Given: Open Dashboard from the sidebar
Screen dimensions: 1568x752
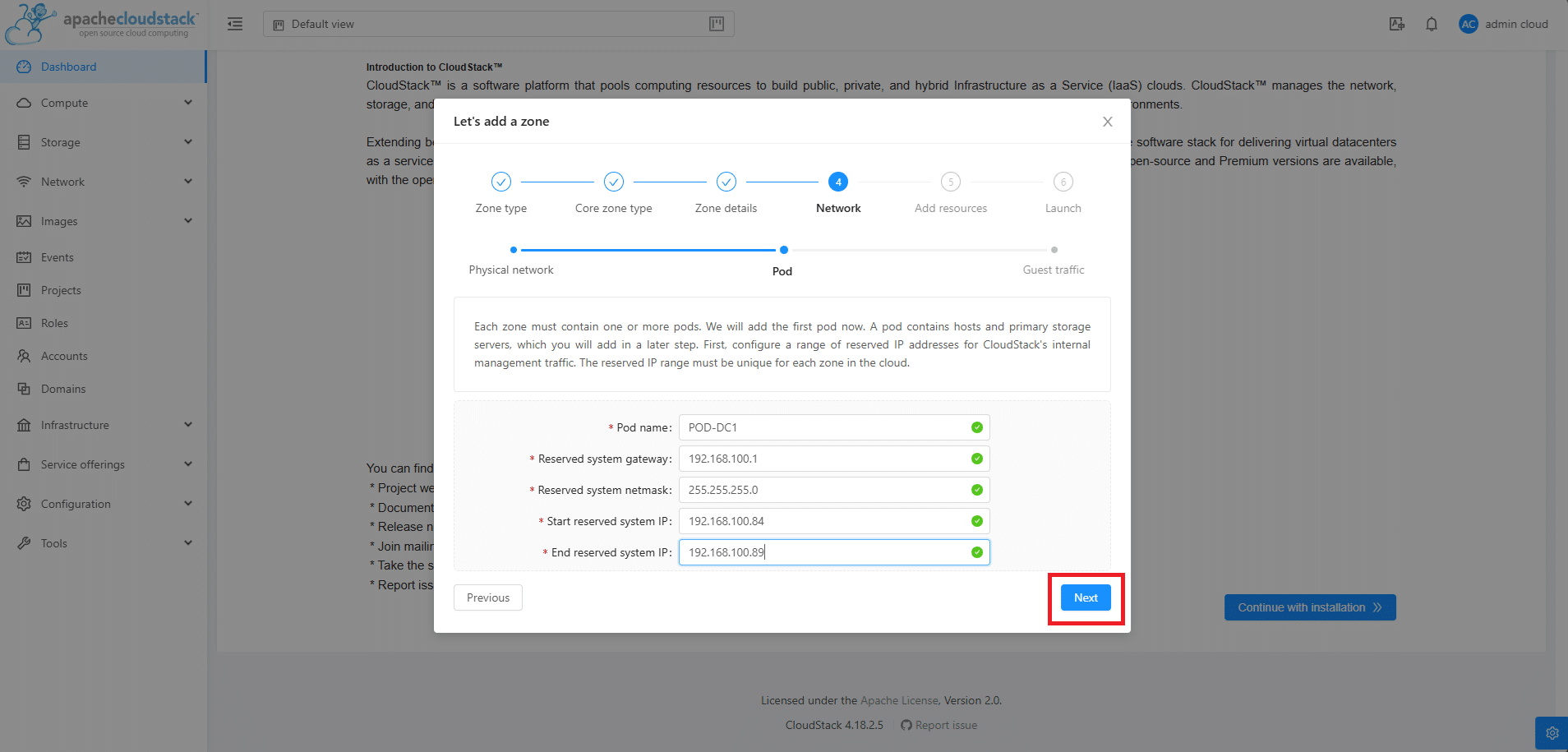Looking at the screenshot, I should [103, 67].
